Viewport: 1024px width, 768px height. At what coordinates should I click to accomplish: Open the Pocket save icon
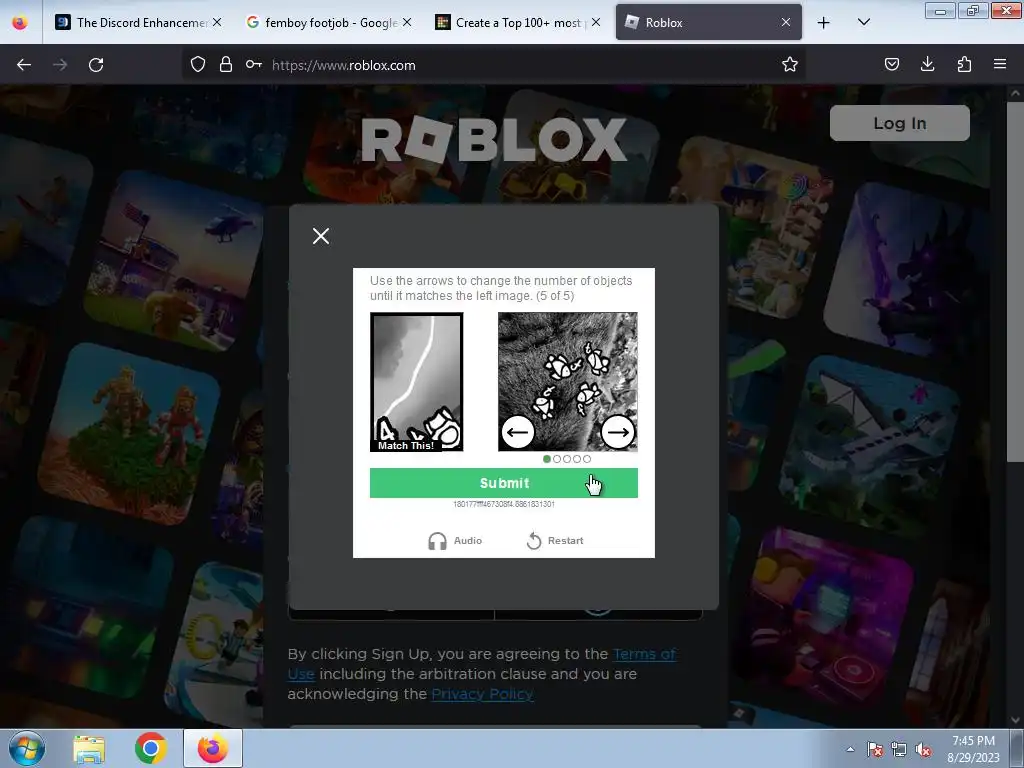click(x=892, y=64)
